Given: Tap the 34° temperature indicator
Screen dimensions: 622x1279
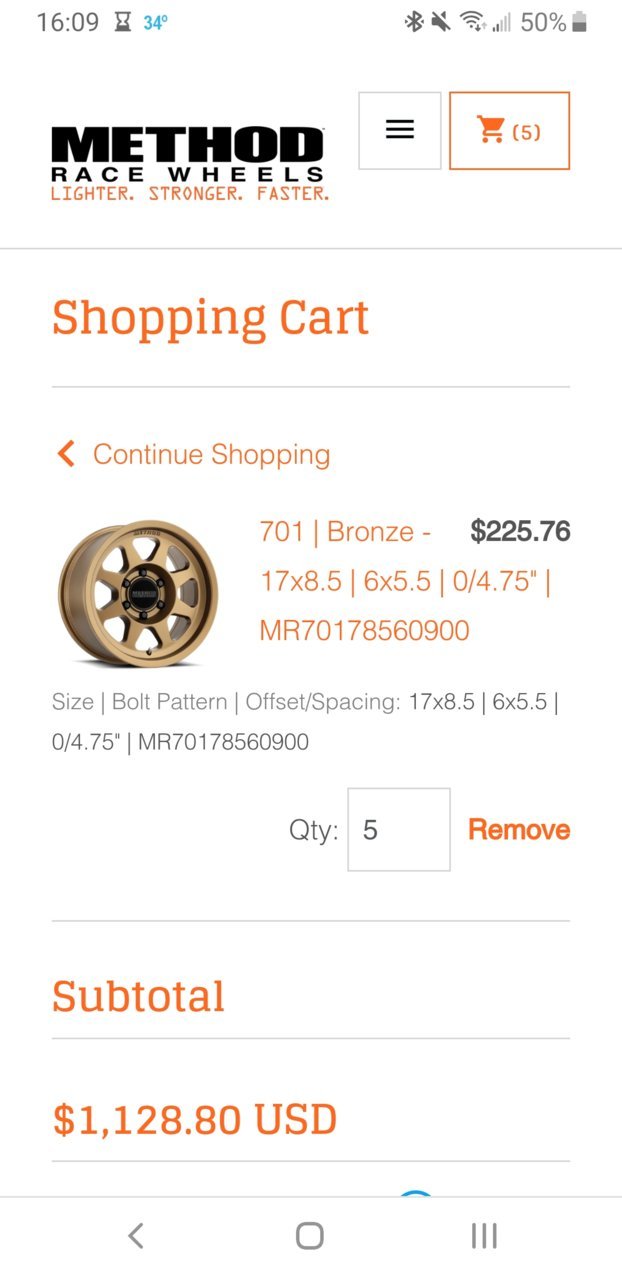Looking at the screenshot, I should point(155,22).
